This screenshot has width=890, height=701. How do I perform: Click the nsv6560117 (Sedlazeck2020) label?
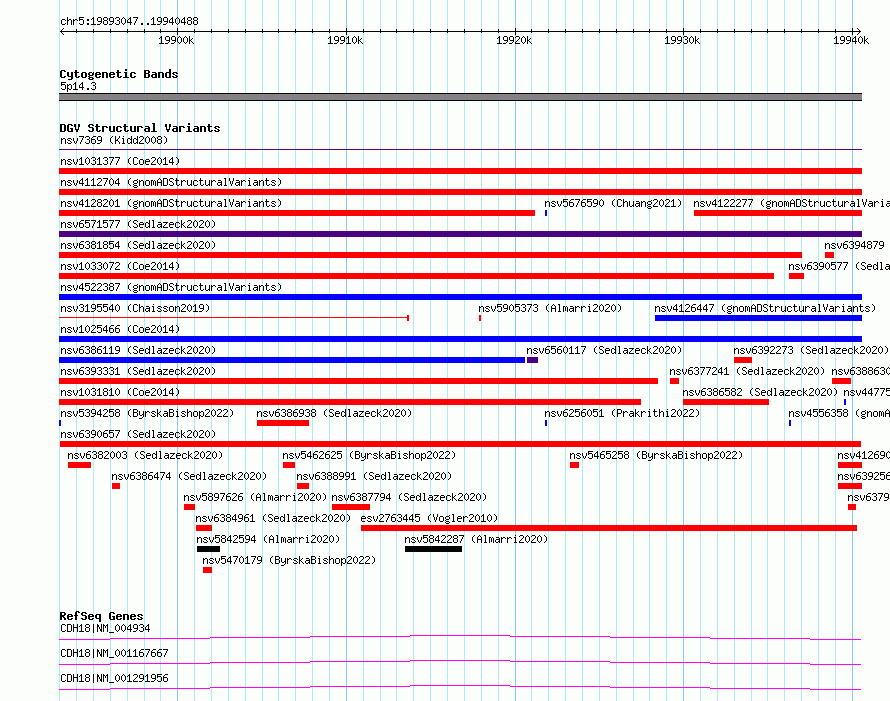click(604, 350)
